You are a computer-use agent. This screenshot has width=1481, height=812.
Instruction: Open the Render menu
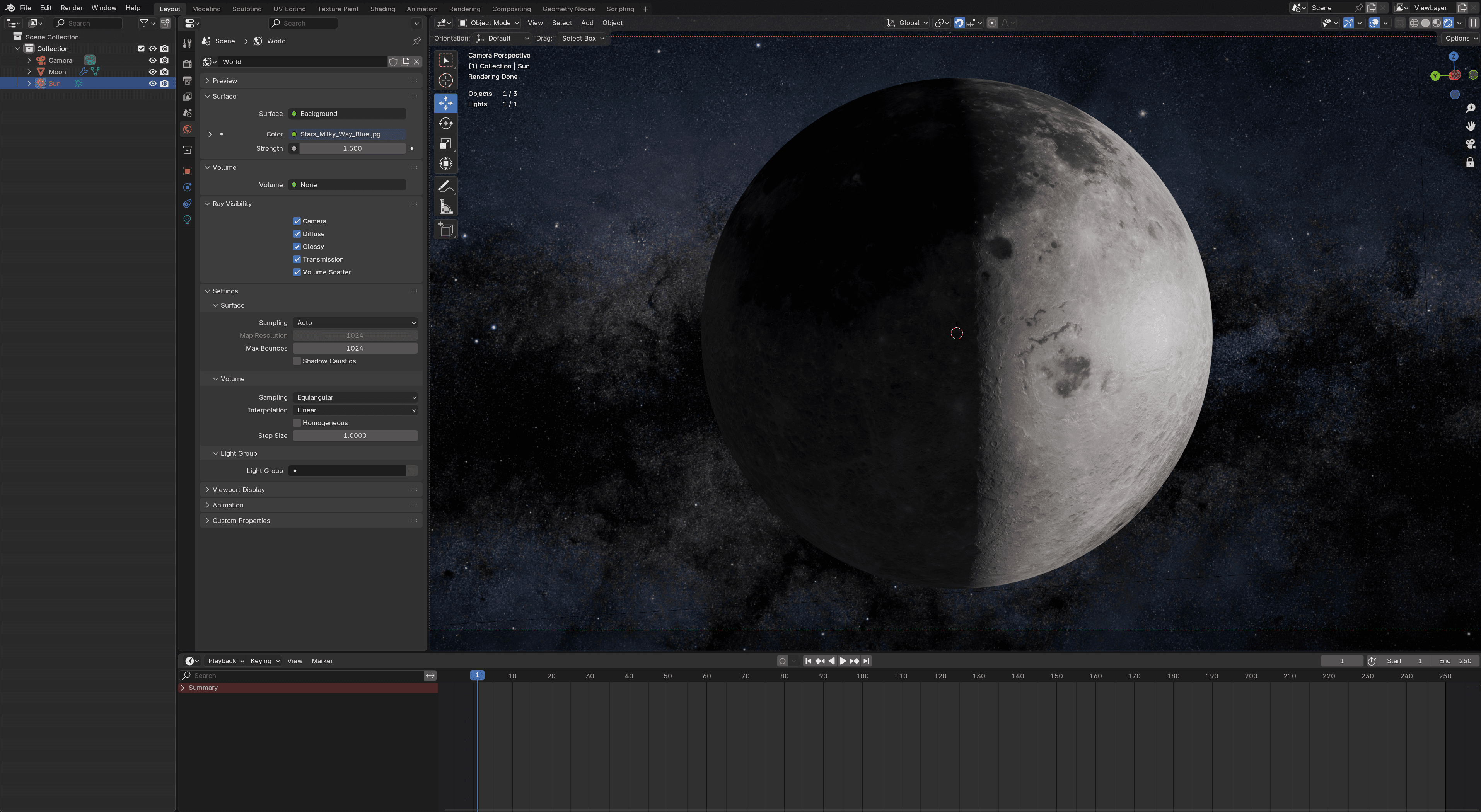tap(71, 8)
